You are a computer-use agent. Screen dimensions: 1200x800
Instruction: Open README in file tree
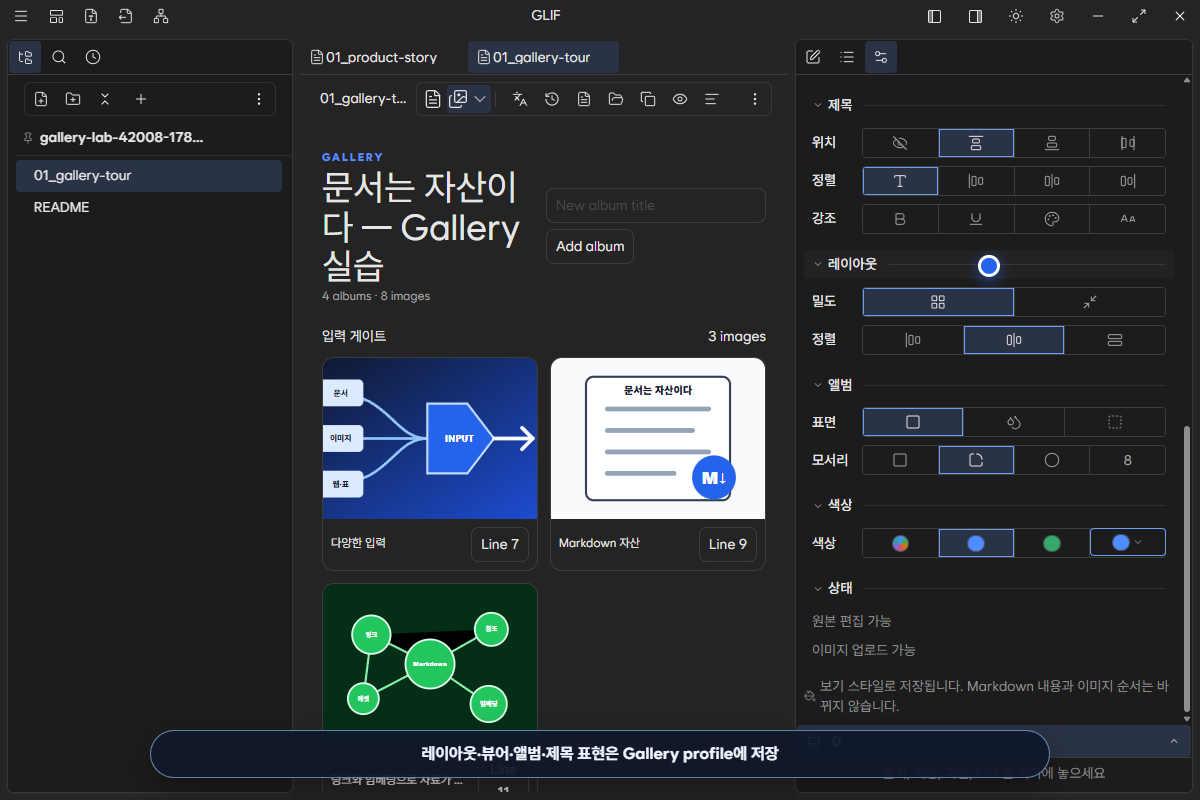(x=149, y=207)
